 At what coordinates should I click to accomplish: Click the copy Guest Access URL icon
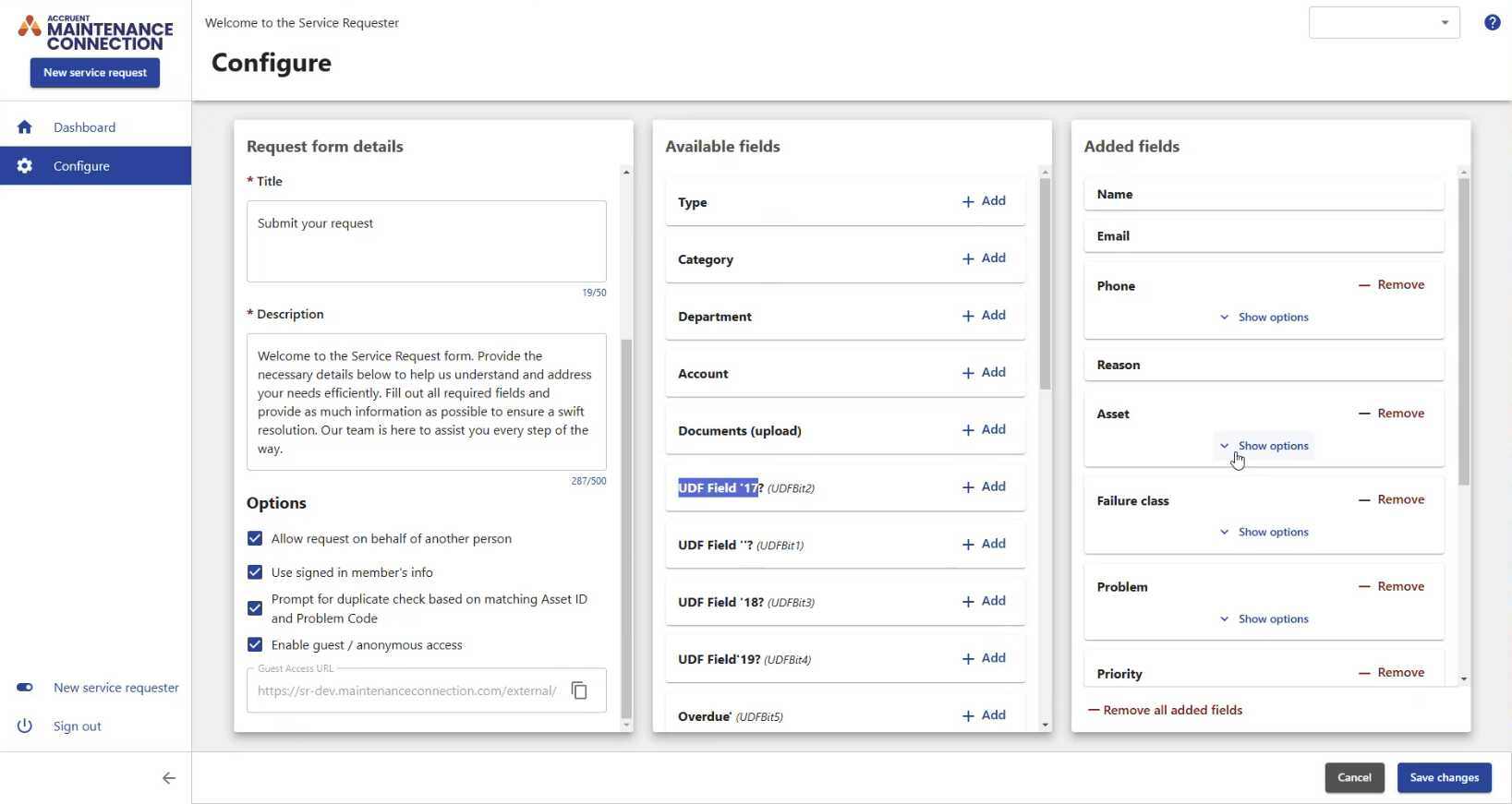(x=579, y=690)
